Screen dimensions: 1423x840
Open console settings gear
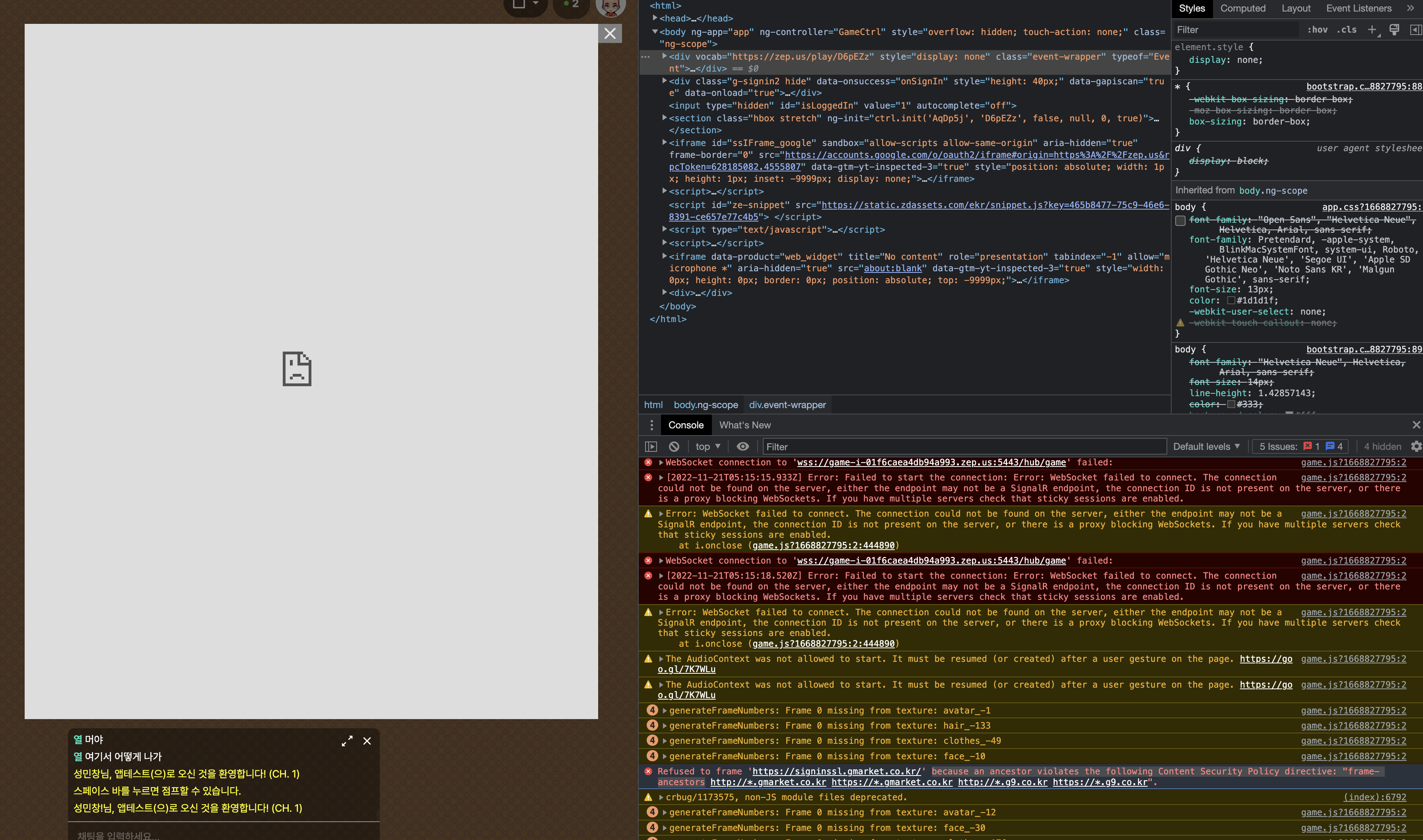pyautogui.click(x=1415, y=447)
